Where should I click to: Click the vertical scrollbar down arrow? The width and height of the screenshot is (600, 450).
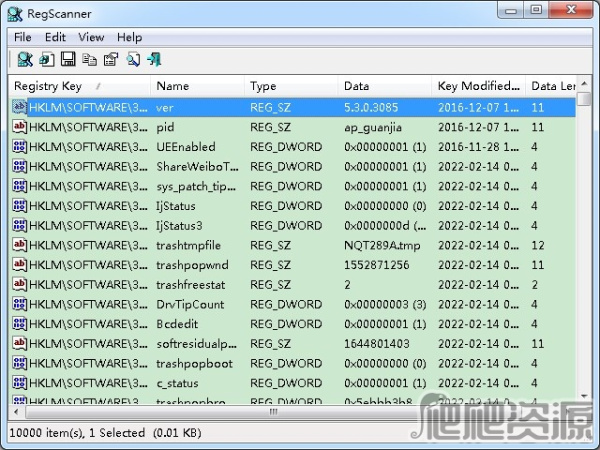pos(584,396)
